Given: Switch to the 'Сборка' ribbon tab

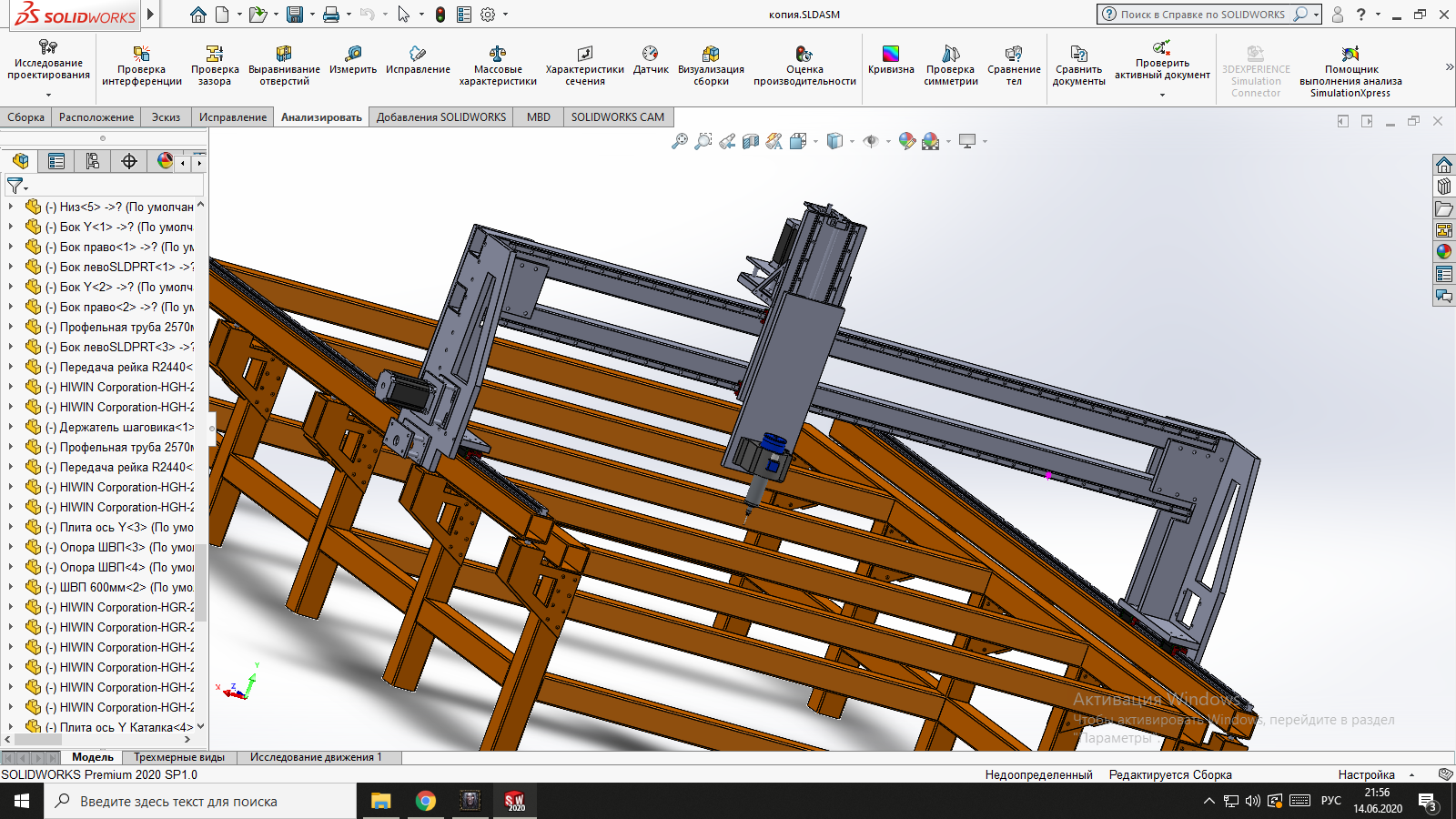Looking at the screenshot, I should (25, 117).
